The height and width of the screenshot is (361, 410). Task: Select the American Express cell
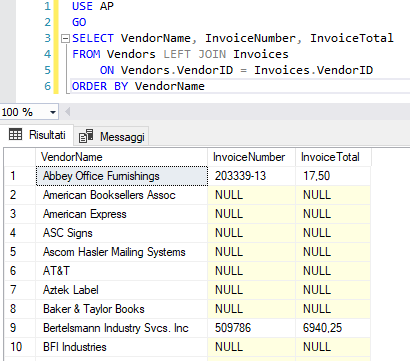pyautogui.click(x=122, y=214)
